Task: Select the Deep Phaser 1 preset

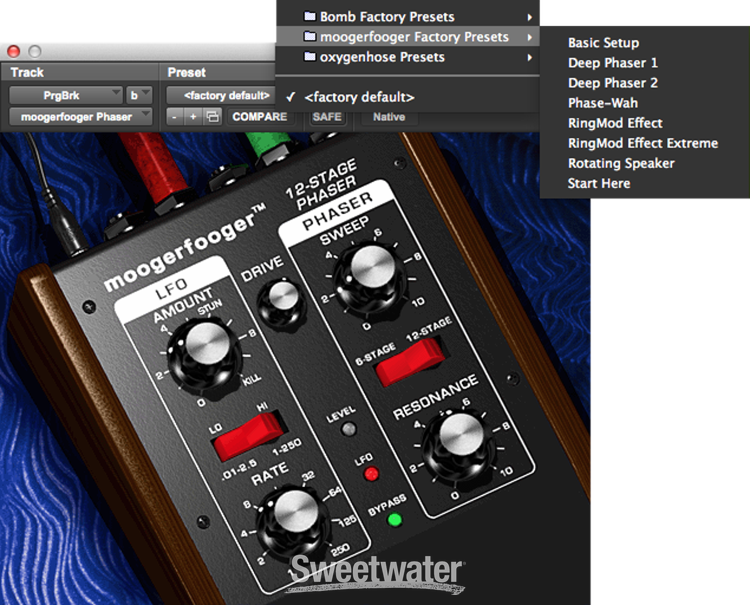Action: click(x=612, y=63)
